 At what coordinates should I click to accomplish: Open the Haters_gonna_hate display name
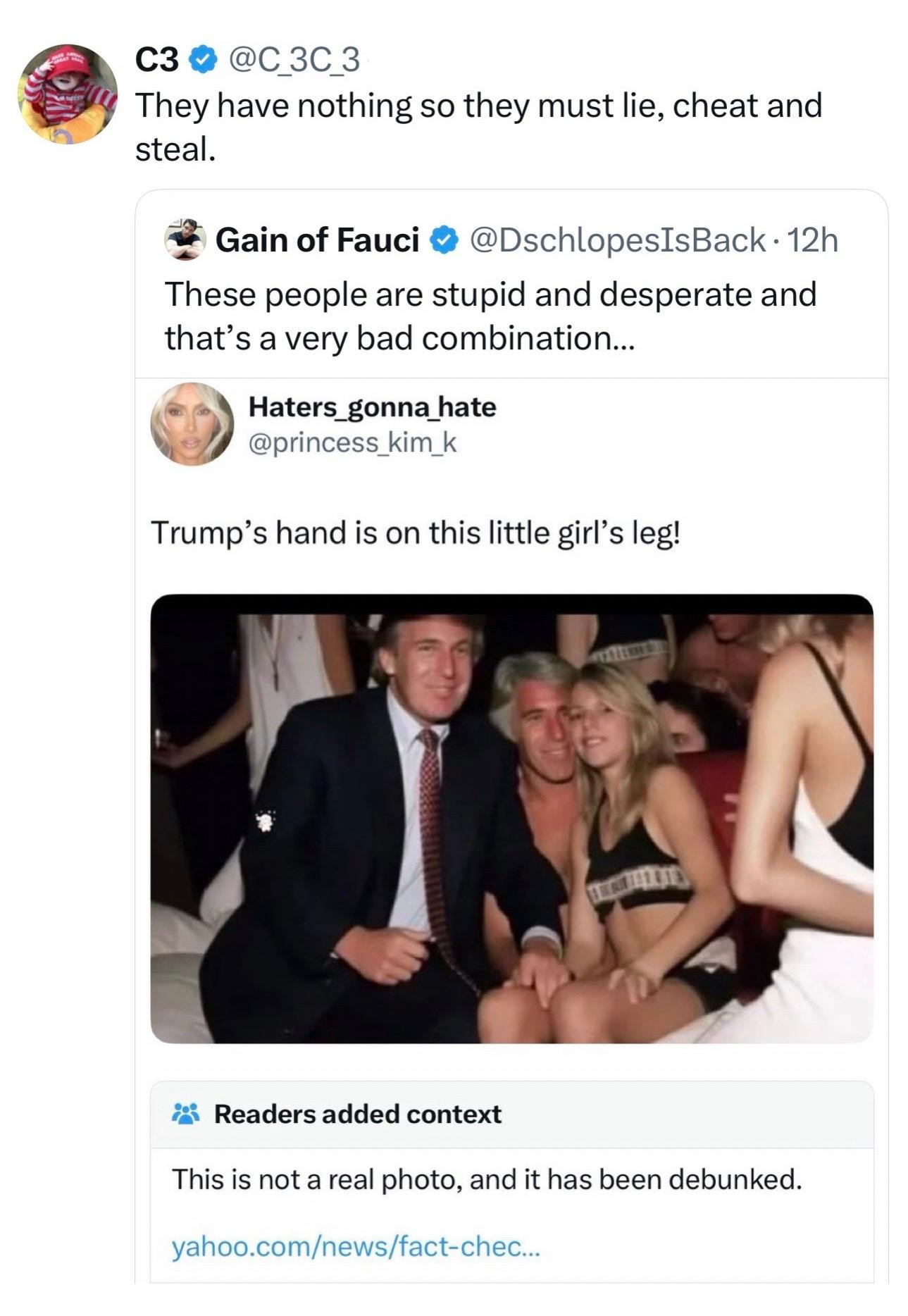[372, 407]
